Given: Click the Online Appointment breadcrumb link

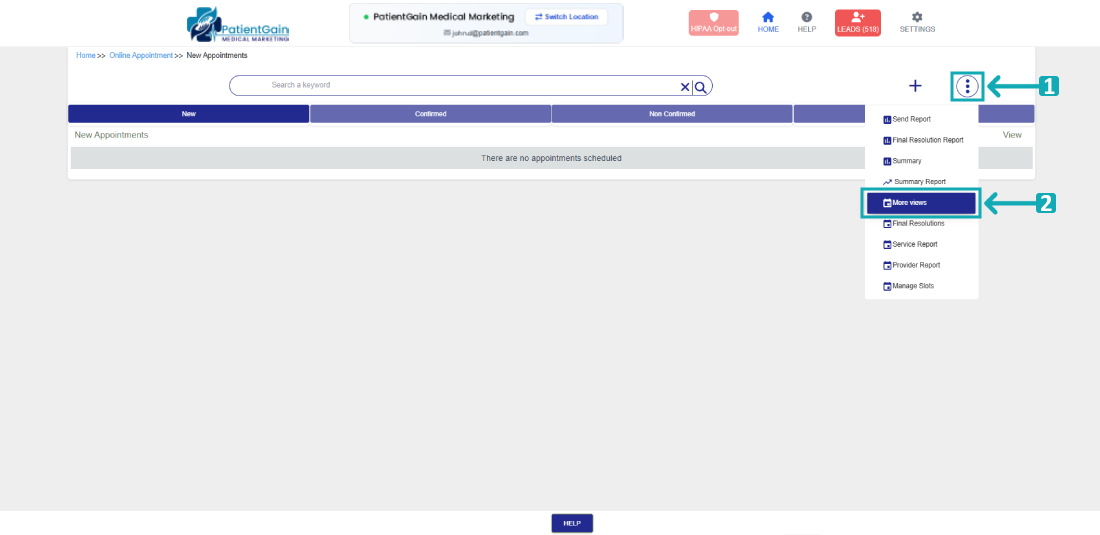Looking at the screenshot, I should 141,55.
